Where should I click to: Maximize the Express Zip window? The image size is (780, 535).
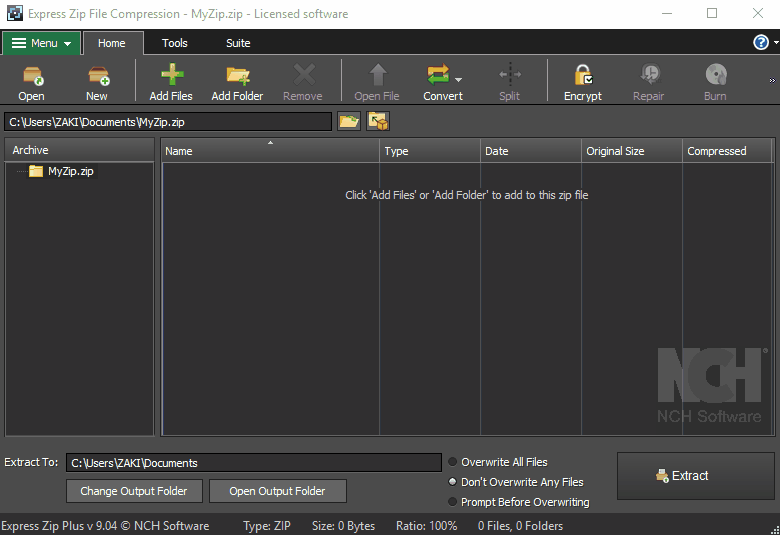(x=712, y=13)
